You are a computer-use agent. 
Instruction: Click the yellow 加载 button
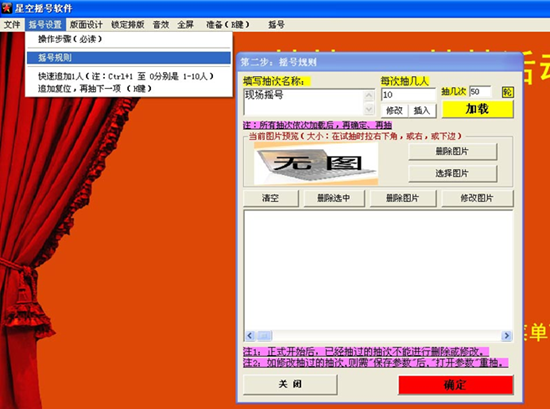(x=477, y=109)
